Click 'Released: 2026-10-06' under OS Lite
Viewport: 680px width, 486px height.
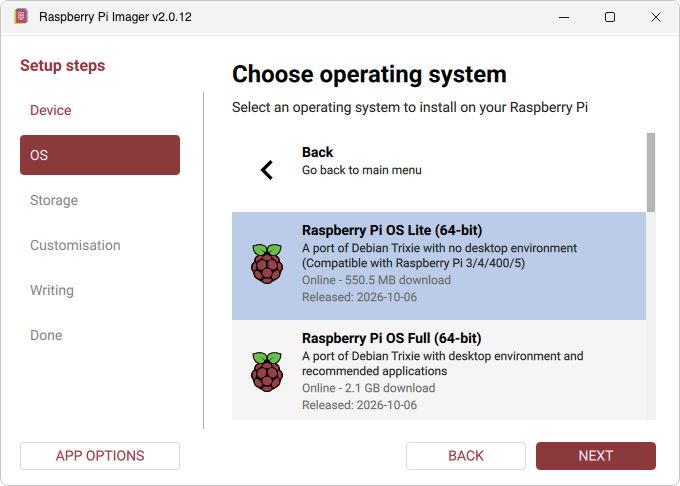tap(360, 297)
